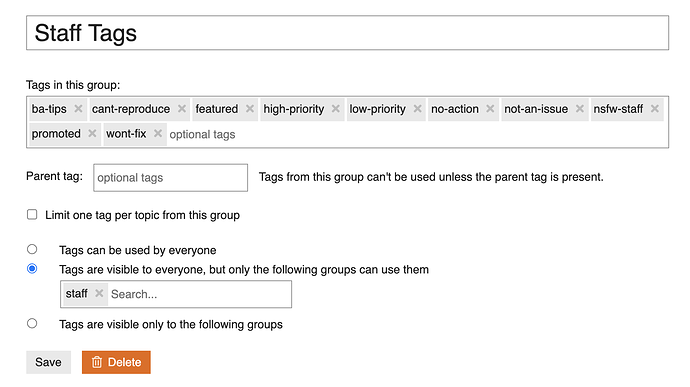Remove the ba-tips tag
The height and width of the screenshot is (387, 690).
click(78, 109)
